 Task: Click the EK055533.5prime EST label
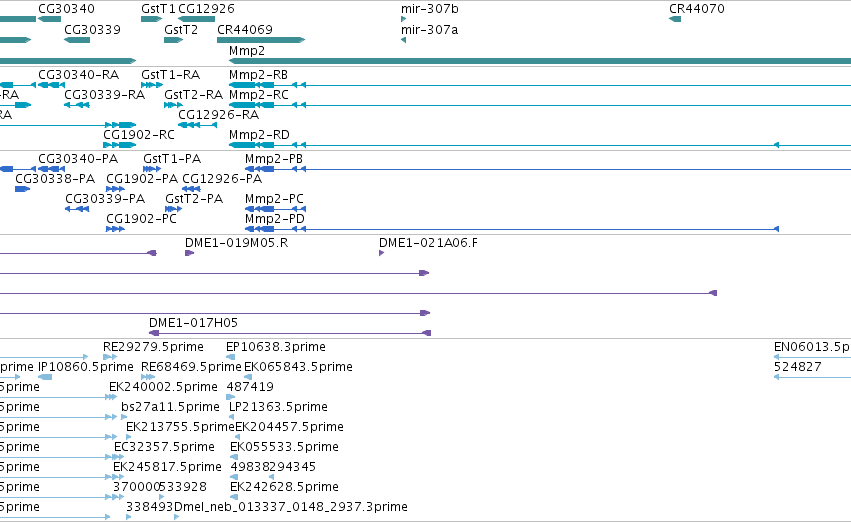click(x=284, y=447)
